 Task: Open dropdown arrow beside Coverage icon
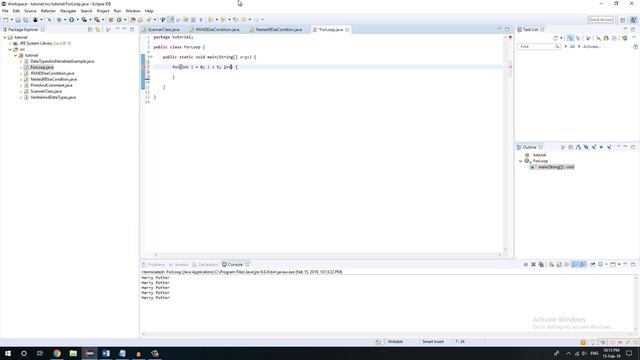[x=90, y=20]
